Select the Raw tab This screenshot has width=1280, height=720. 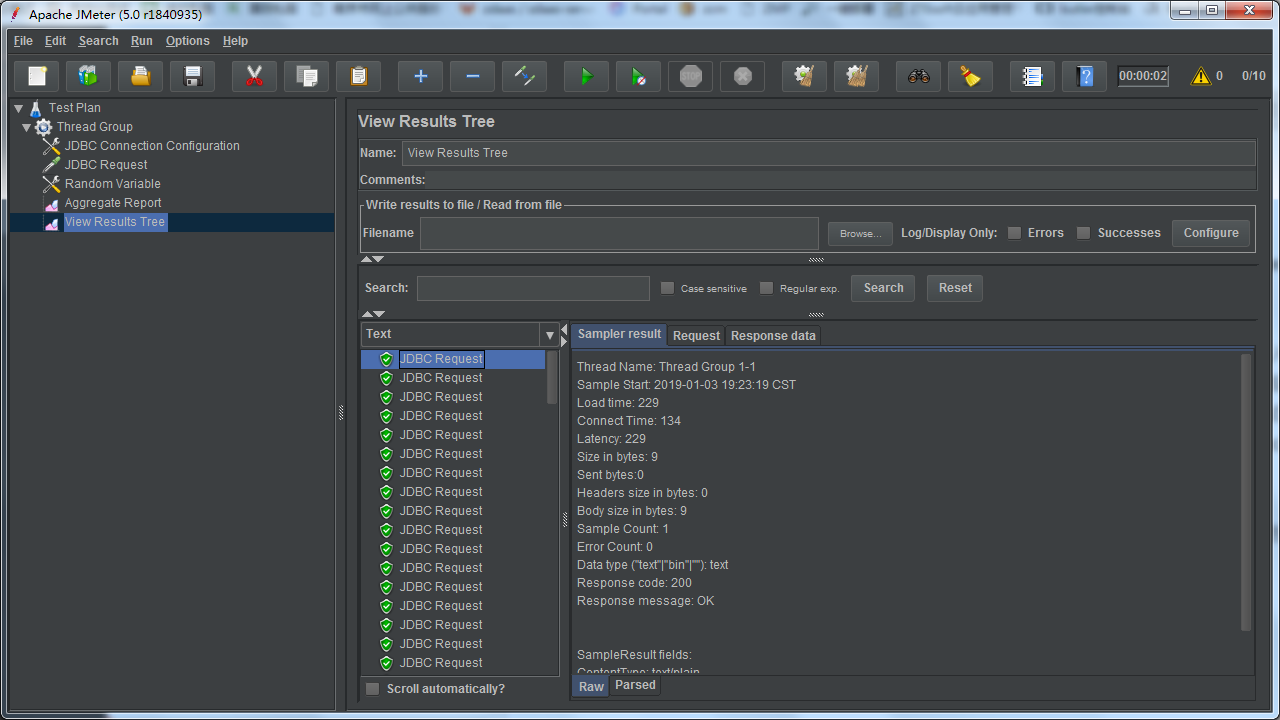click(591, 686)
